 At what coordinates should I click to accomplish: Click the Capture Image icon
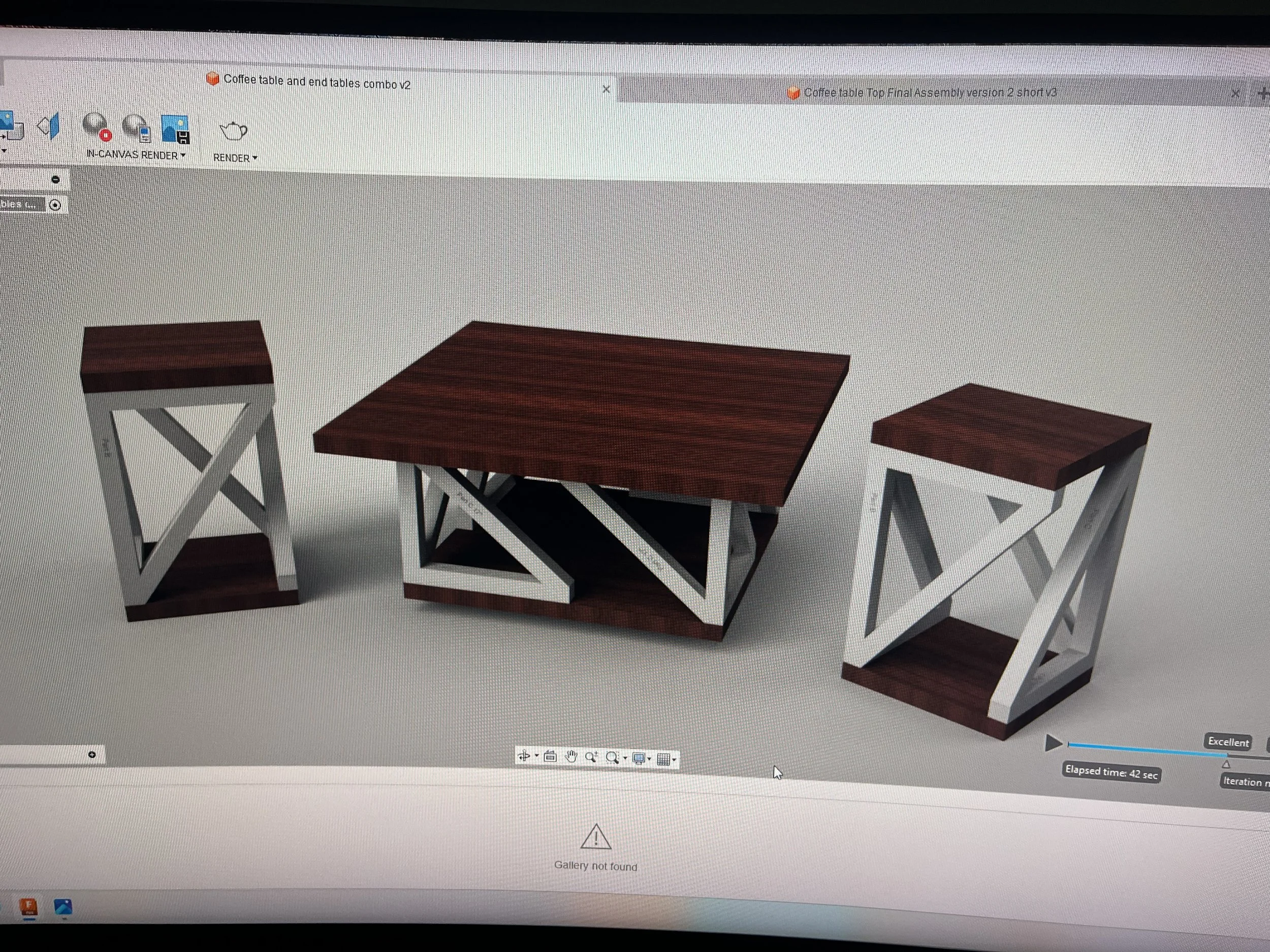click(x=175, y=128)
